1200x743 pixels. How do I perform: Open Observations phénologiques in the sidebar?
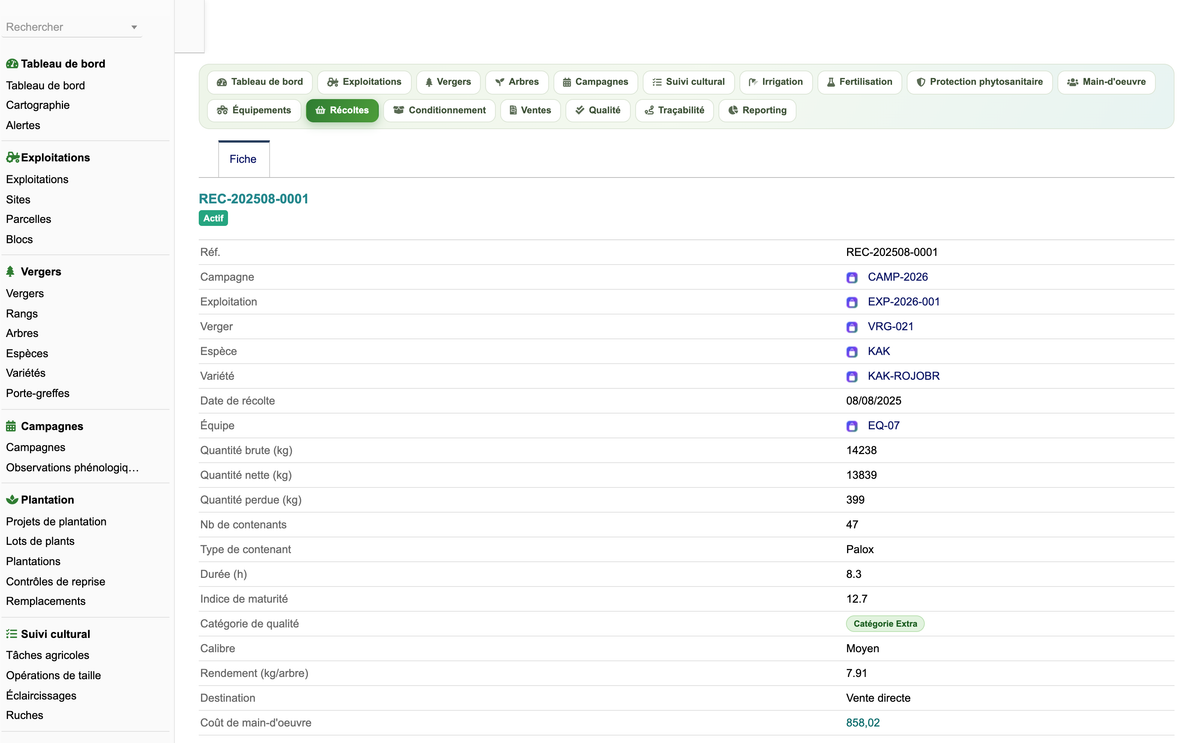tap(72, 468)
